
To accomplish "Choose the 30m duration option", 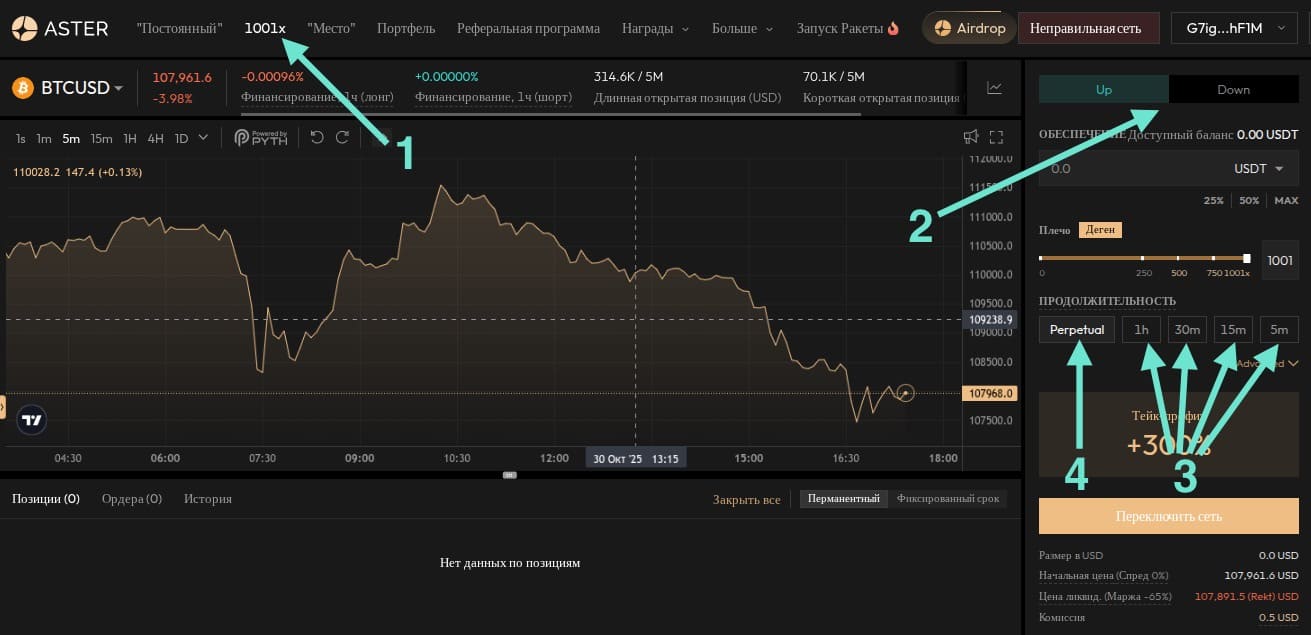I will [1187, 330].
